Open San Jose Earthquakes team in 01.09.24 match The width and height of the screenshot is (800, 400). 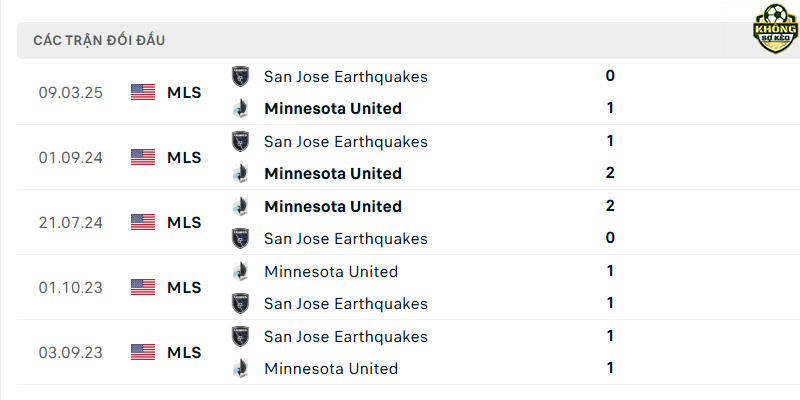click(346, 141)
